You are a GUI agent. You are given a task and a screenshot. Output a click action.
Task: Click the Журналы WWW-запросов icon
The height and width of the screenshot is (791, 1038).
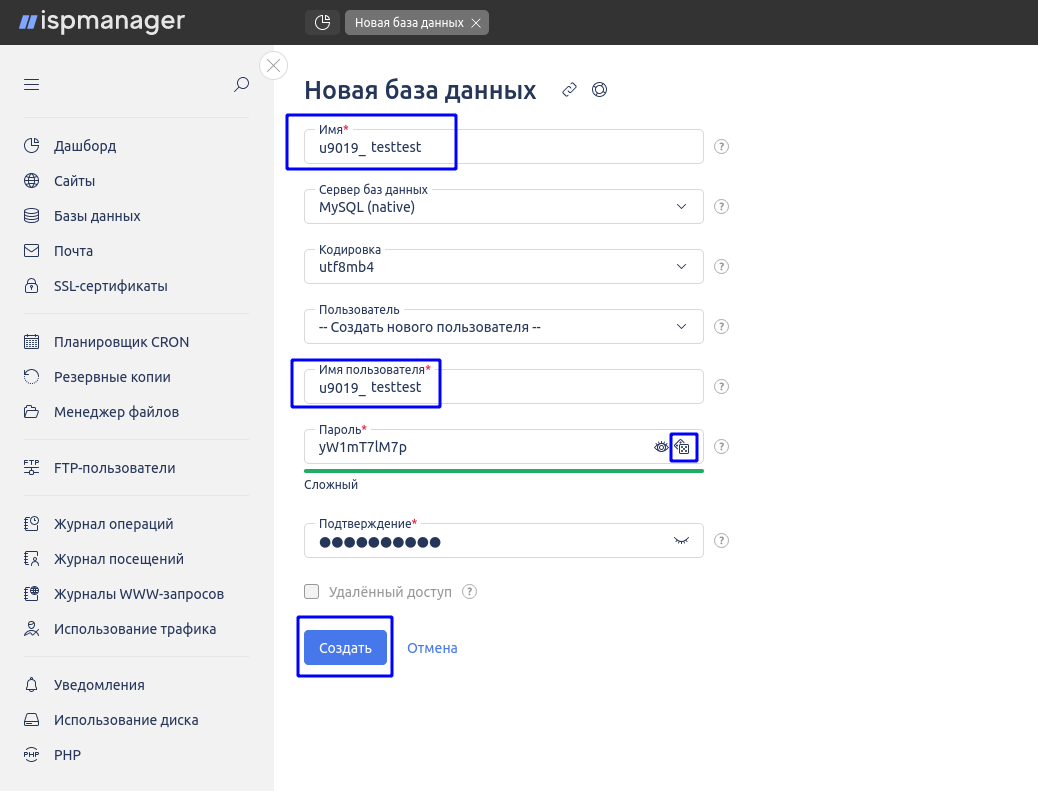[x=31, y=594]
